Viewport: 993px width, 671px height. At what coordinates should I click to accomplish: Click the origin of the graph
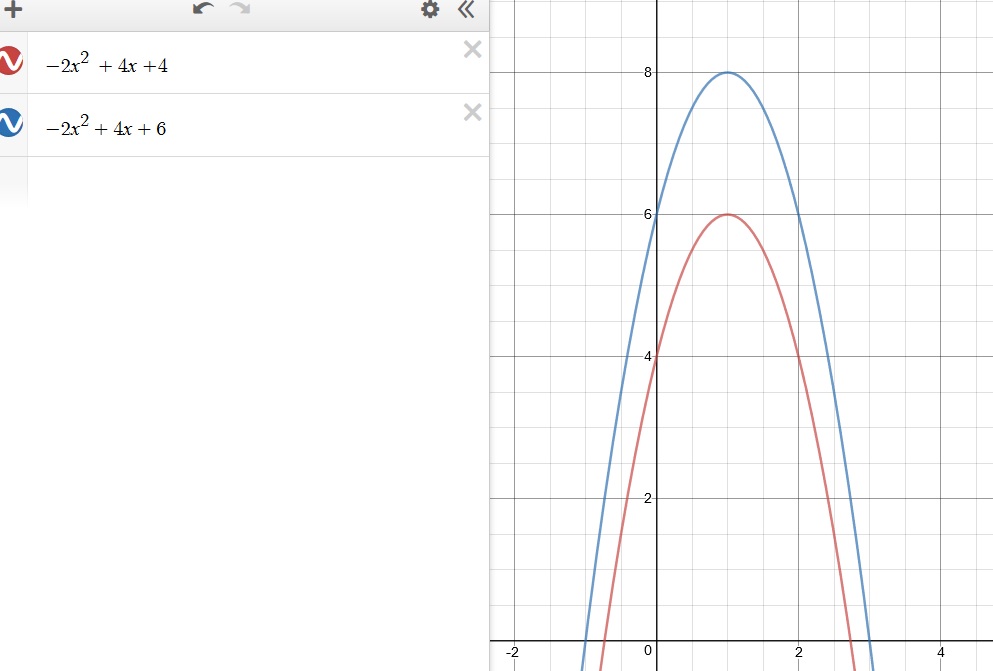pos(657,640)
